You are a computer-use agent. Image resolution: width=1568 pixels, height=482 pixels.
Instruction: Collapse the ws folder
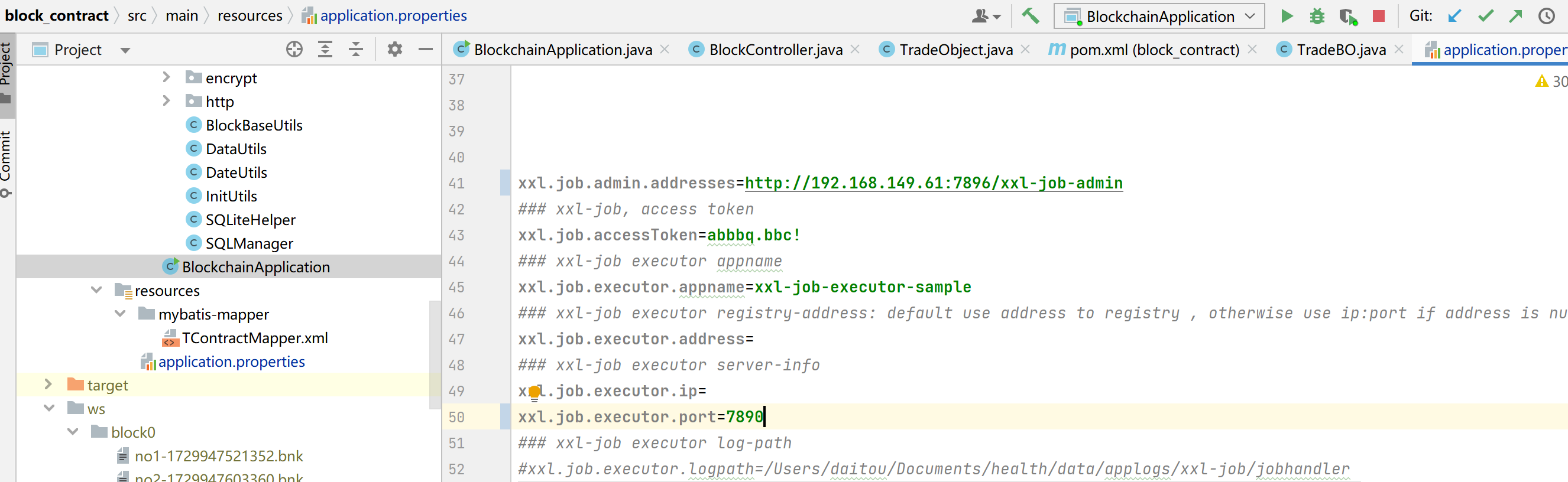49,408
